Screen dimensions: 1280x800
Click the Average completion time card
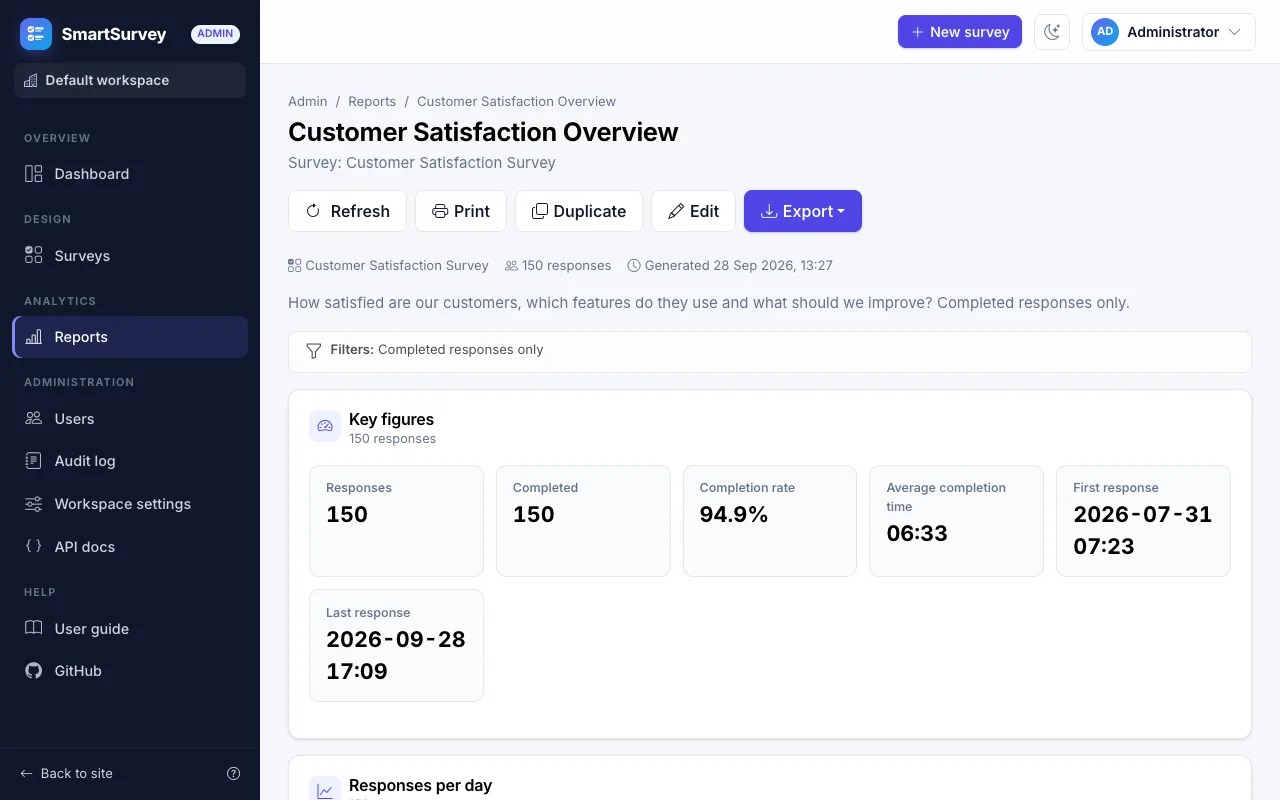tap(956, 521)
